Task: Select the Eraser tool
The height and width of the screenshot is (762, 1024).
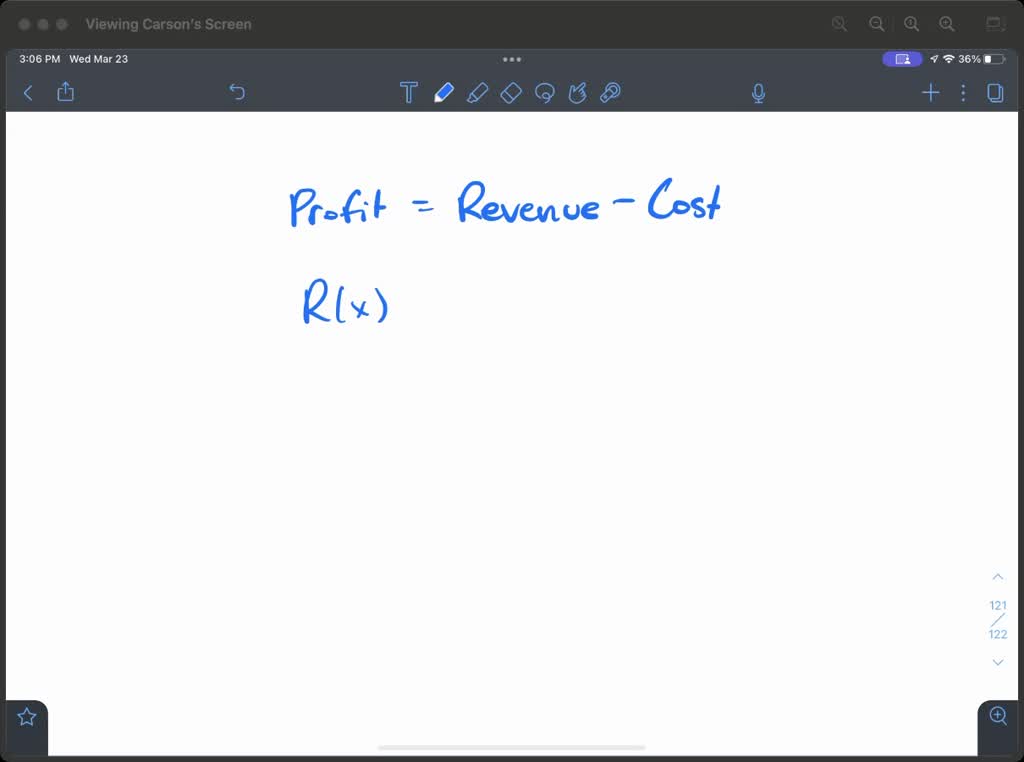Action: (x=511, y=92)
